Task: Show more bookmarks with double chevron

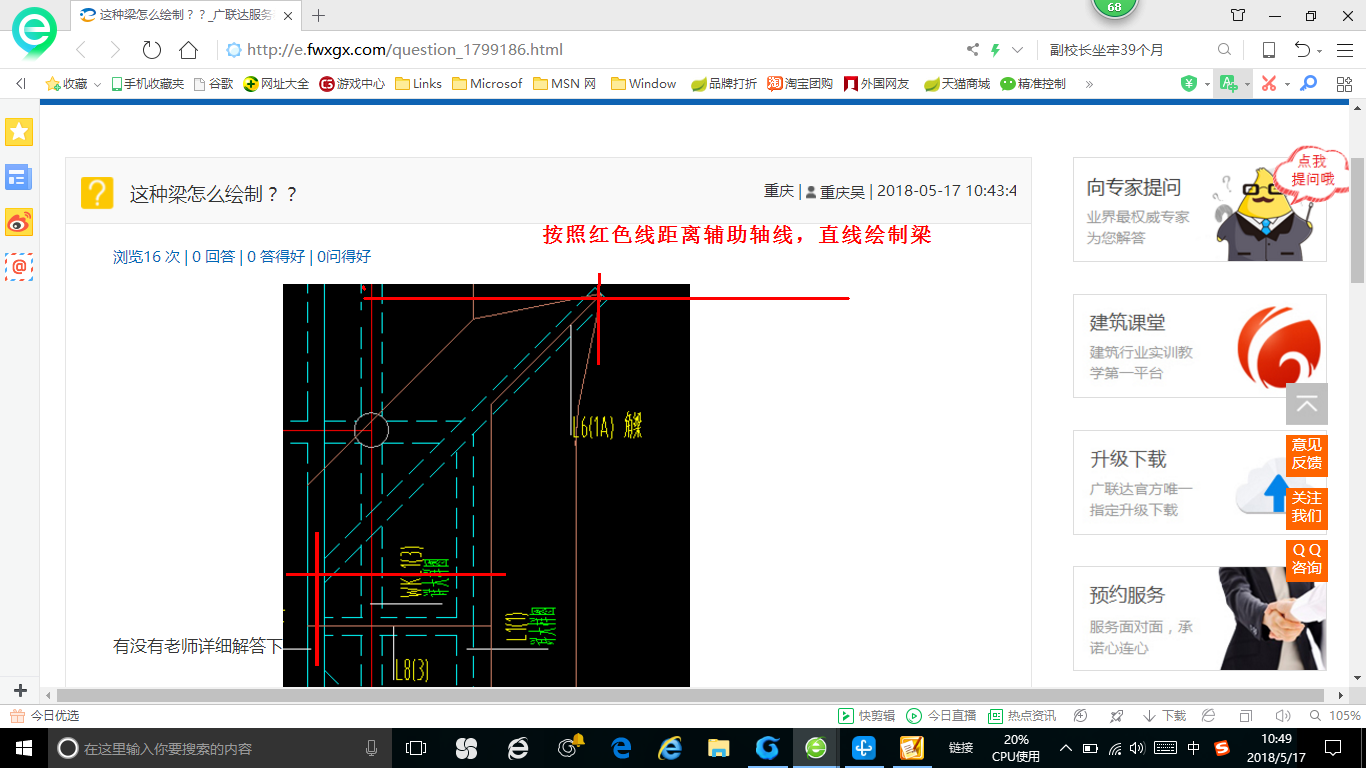Action: tap(1089, 84)
